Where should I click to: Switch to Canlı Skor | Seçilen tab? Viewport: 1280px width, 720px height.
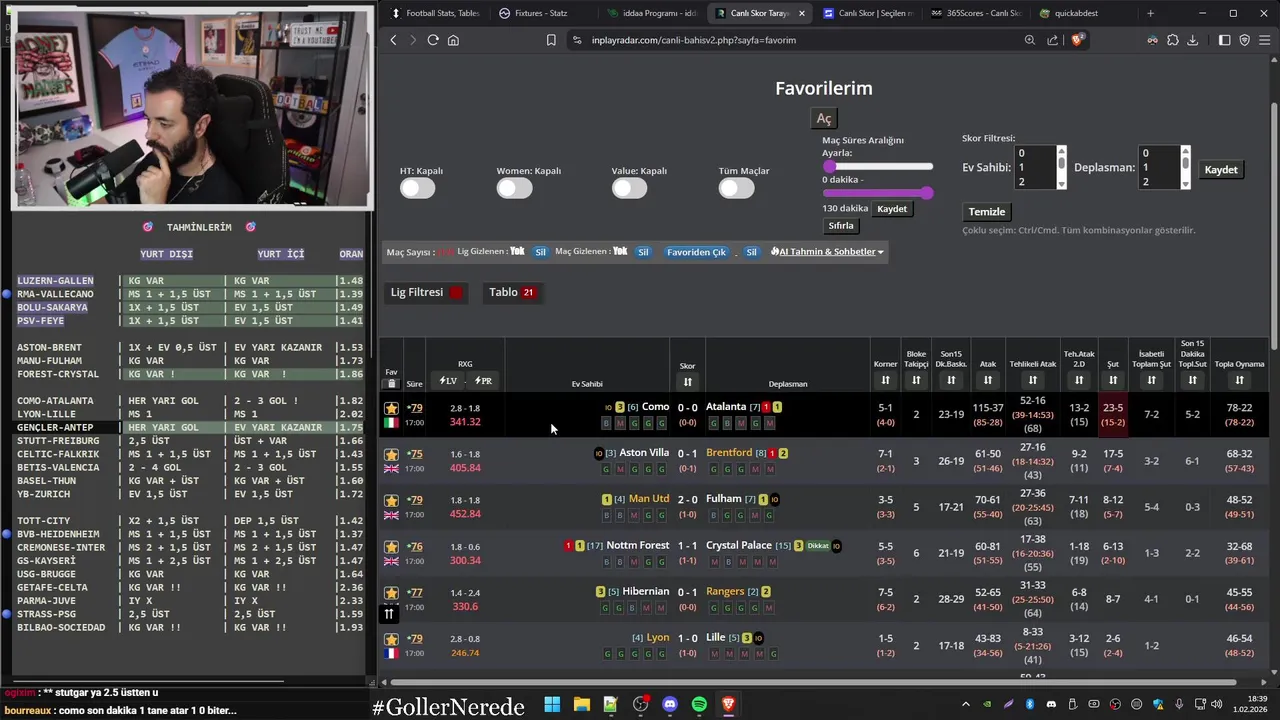point(867,13)
